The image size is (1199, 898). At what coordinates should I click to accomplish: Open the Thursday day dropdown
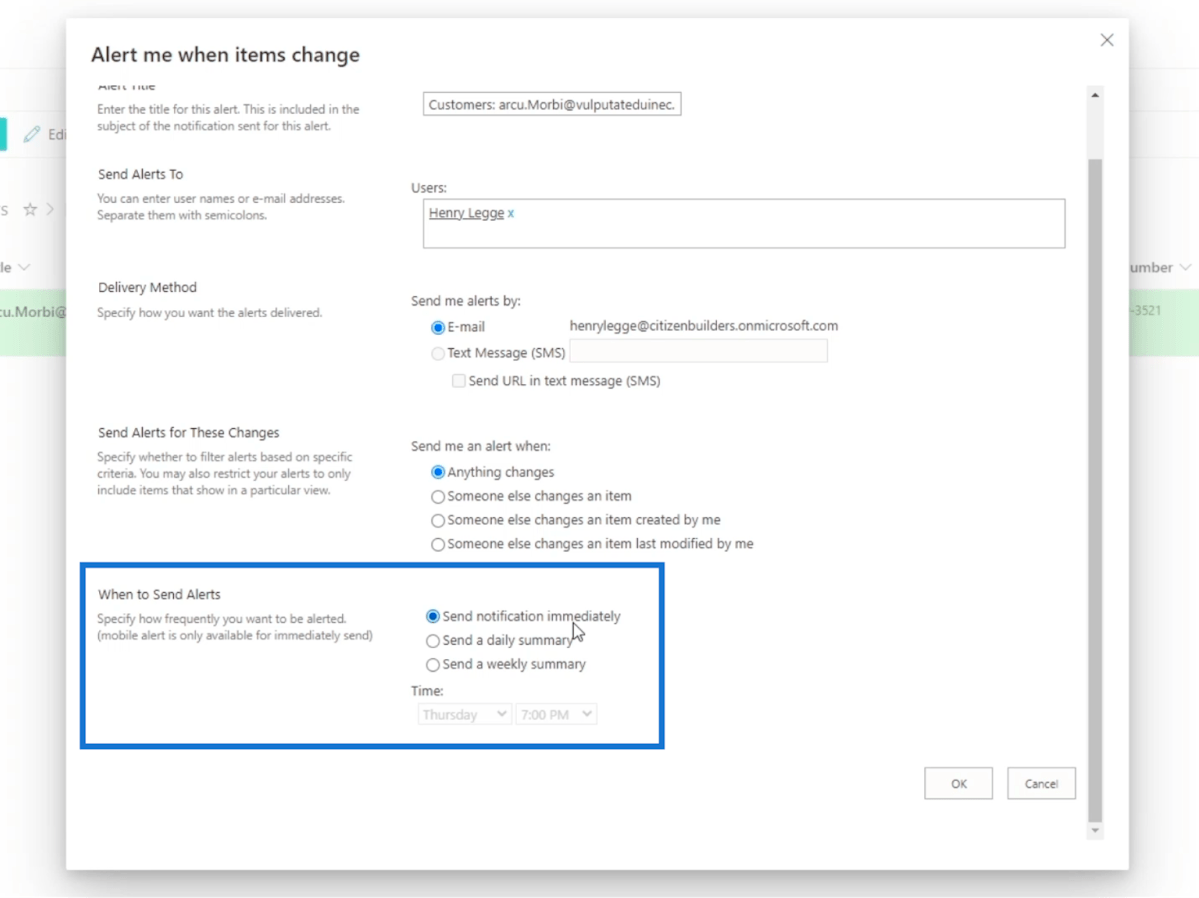coord(464,714)
